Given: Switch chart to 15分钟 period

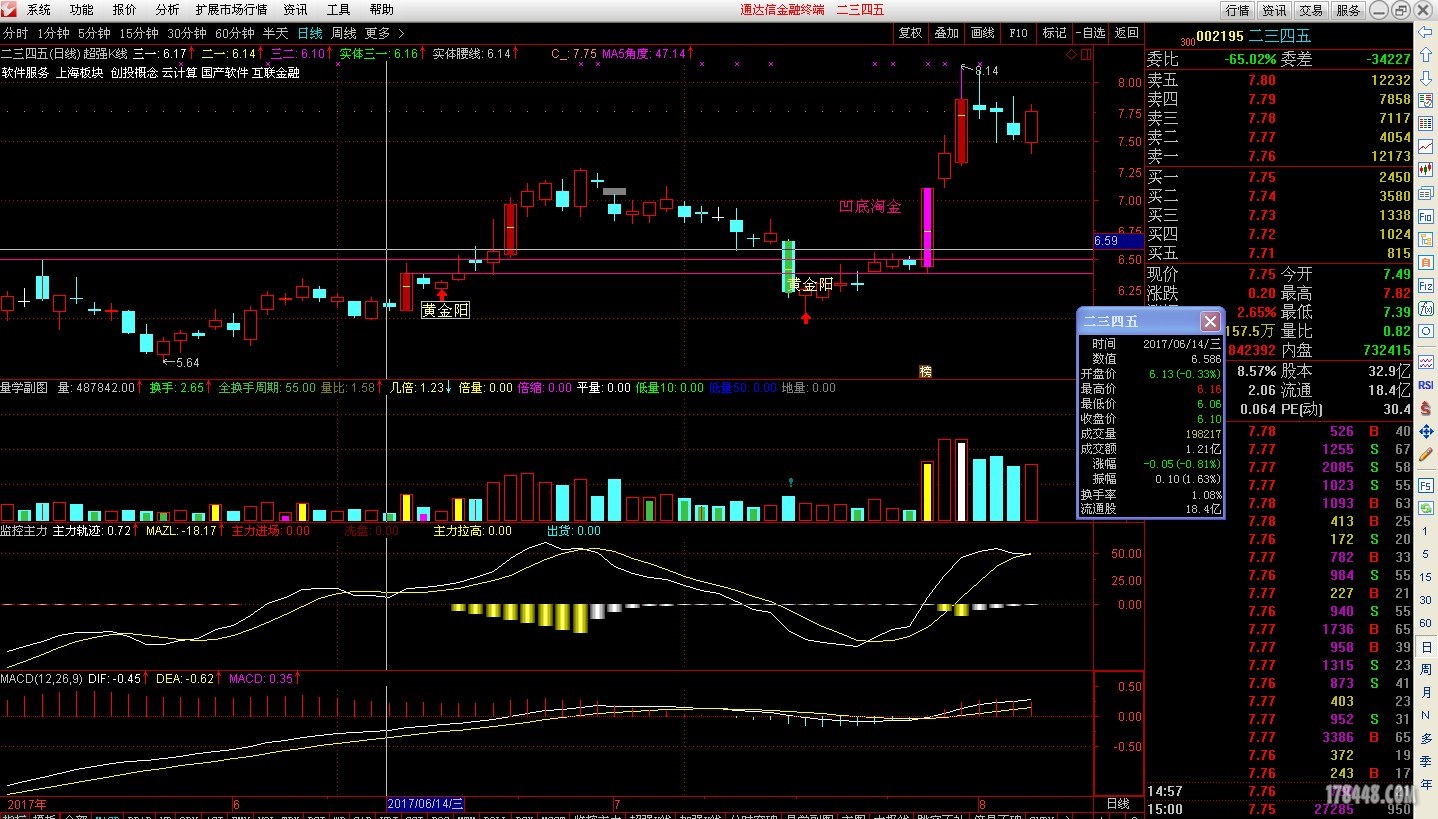Looking at the screenshot, I should [x=139, y=33].
